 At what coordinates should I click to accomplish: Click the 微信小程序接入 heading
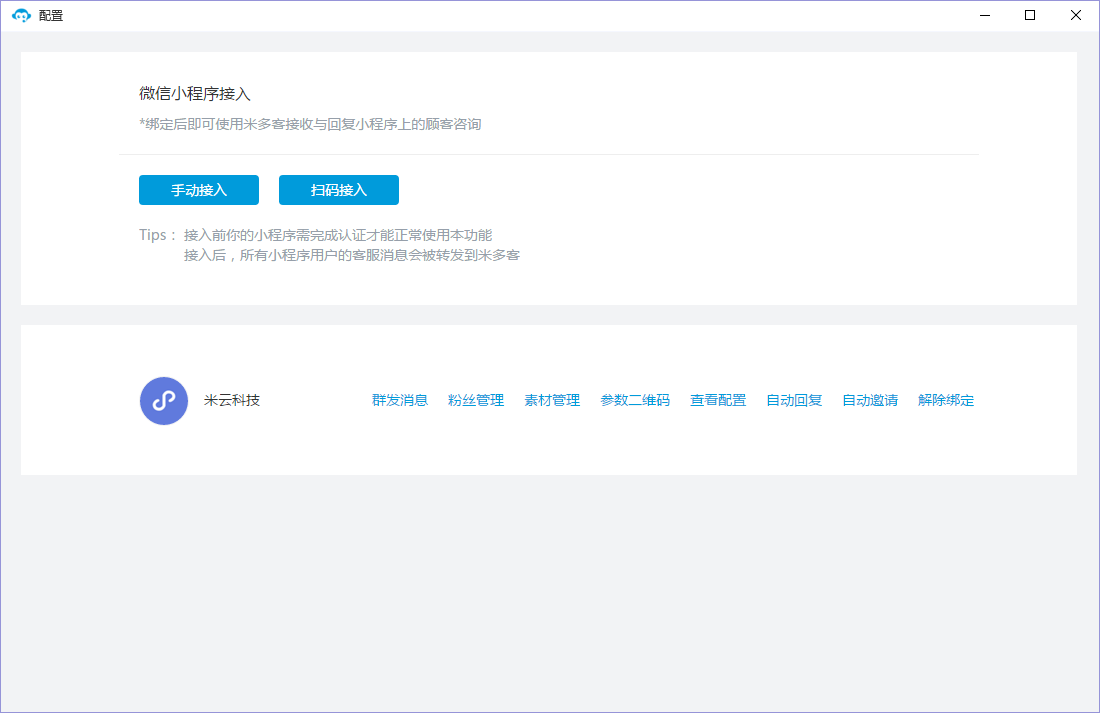point(195,94)
